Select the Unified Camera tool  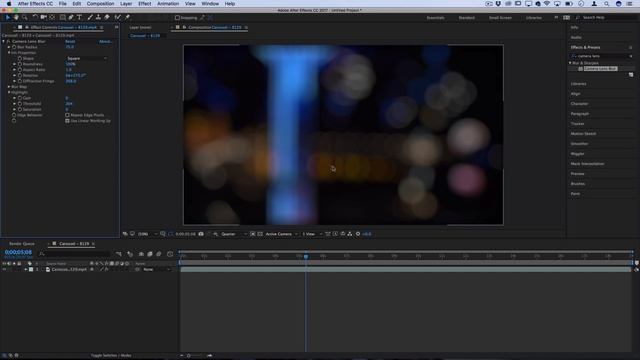(43, 18)
